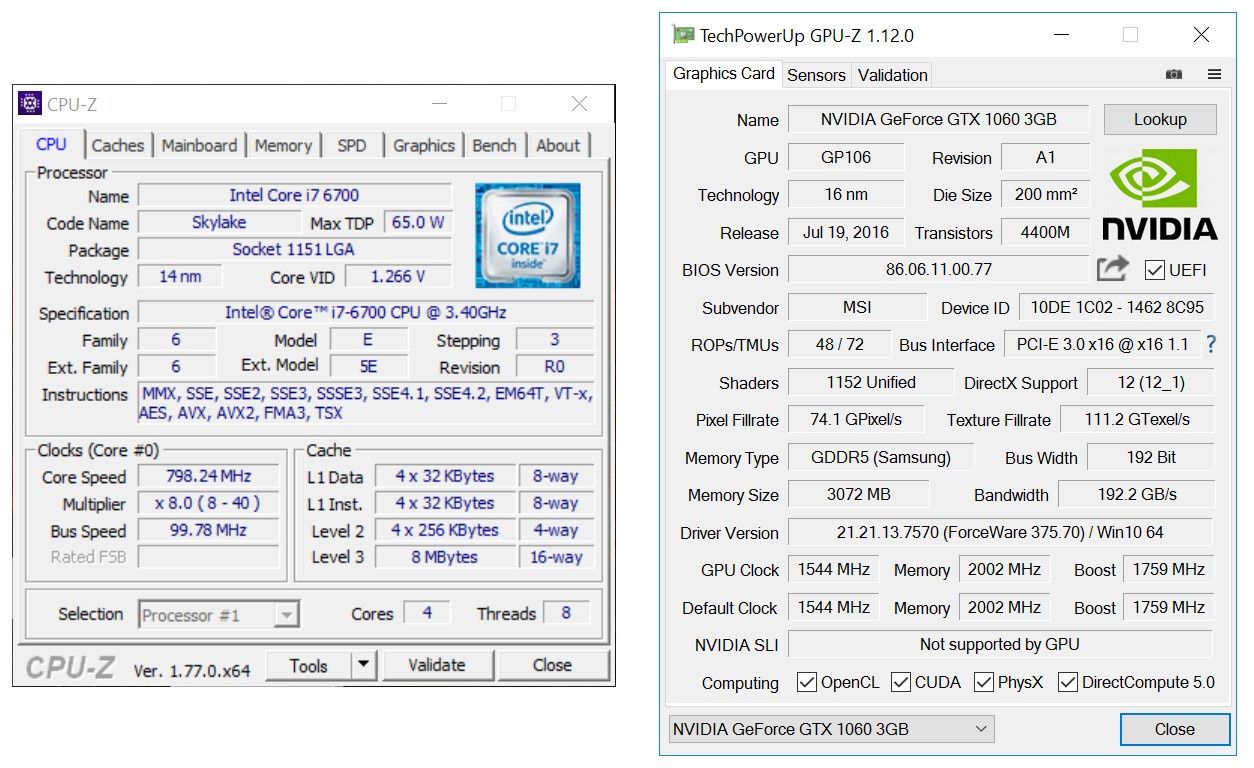Select the CPU tab in CPU-Z

coord(51,144)
